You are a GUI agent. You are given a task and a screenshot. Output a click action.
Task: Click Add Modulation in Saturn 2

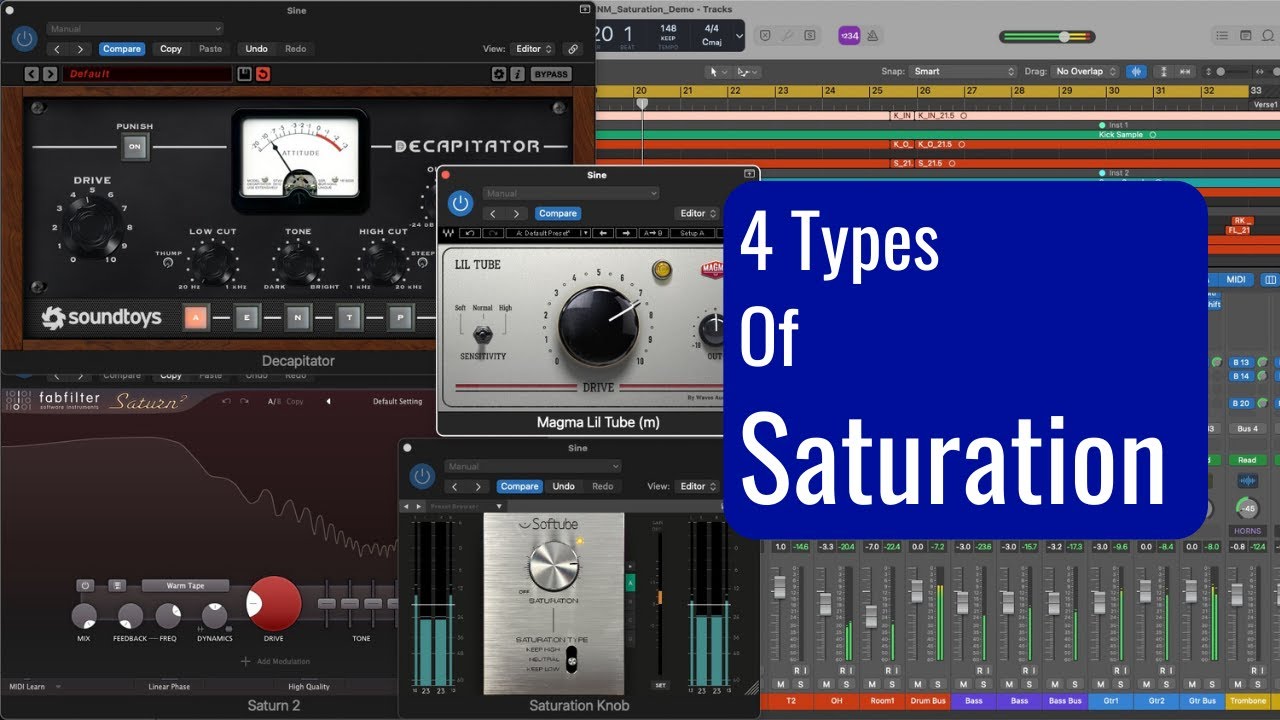(275, 661)
